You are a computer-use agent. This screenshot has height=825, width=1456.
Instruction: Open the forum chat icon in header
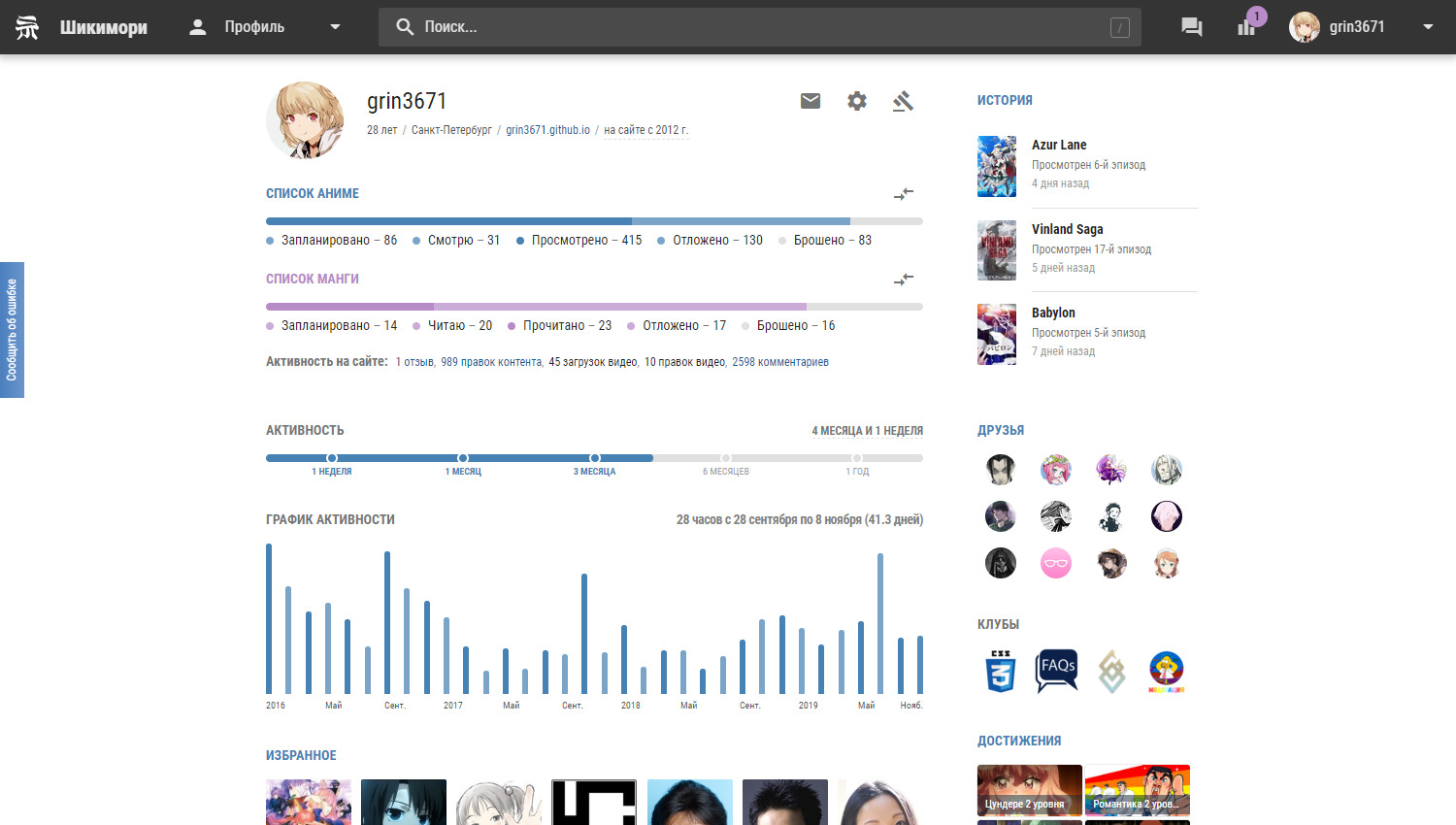coord(1191,27)
